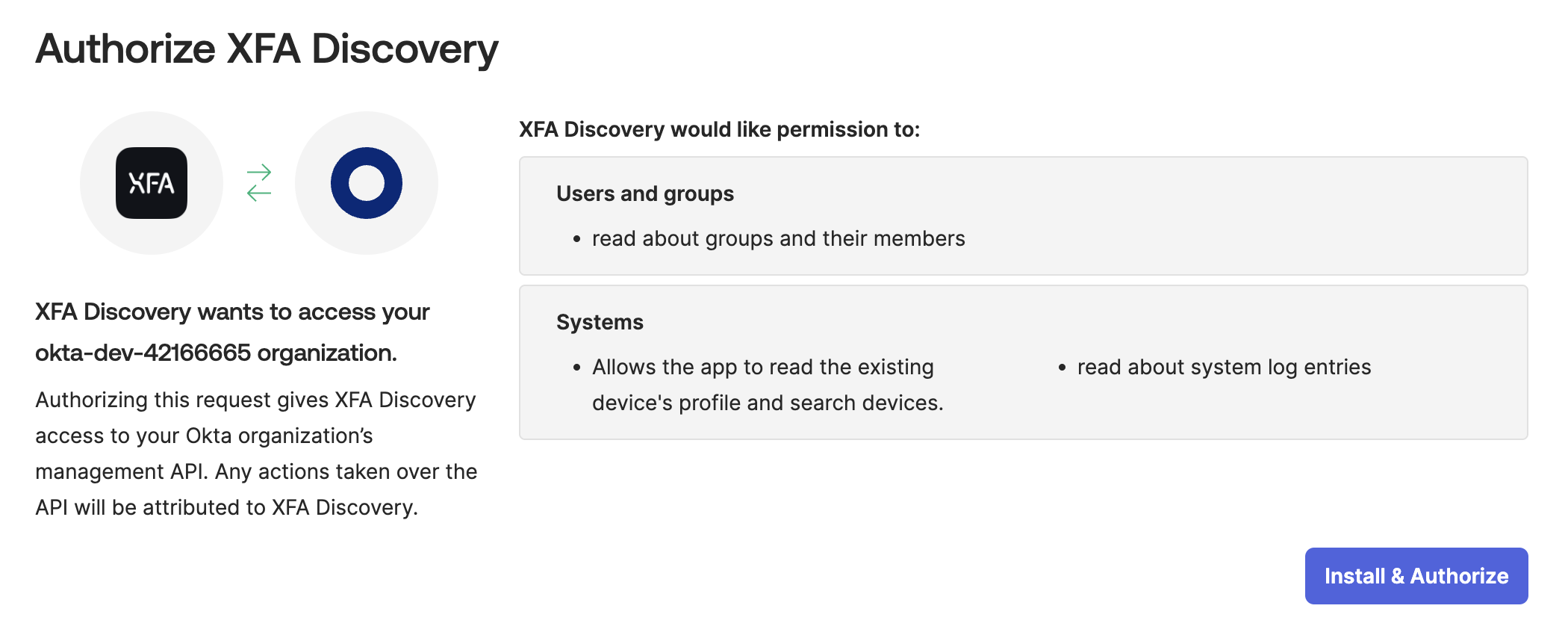Select the Systems permission heading
The height and width of the screenshot is (641, 1568).
pos(600,322)
